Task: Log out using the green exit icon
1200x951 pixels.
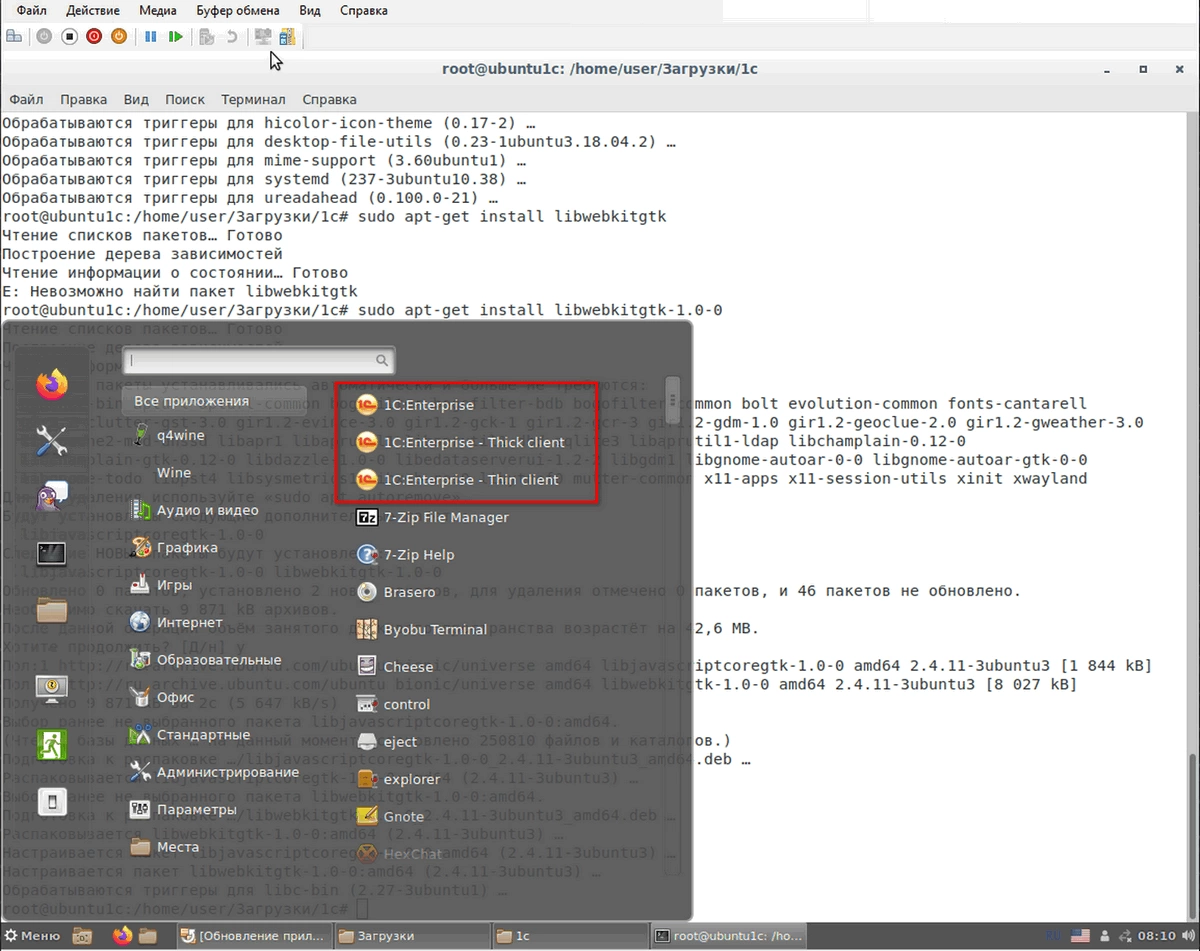Action: (52, 744)
